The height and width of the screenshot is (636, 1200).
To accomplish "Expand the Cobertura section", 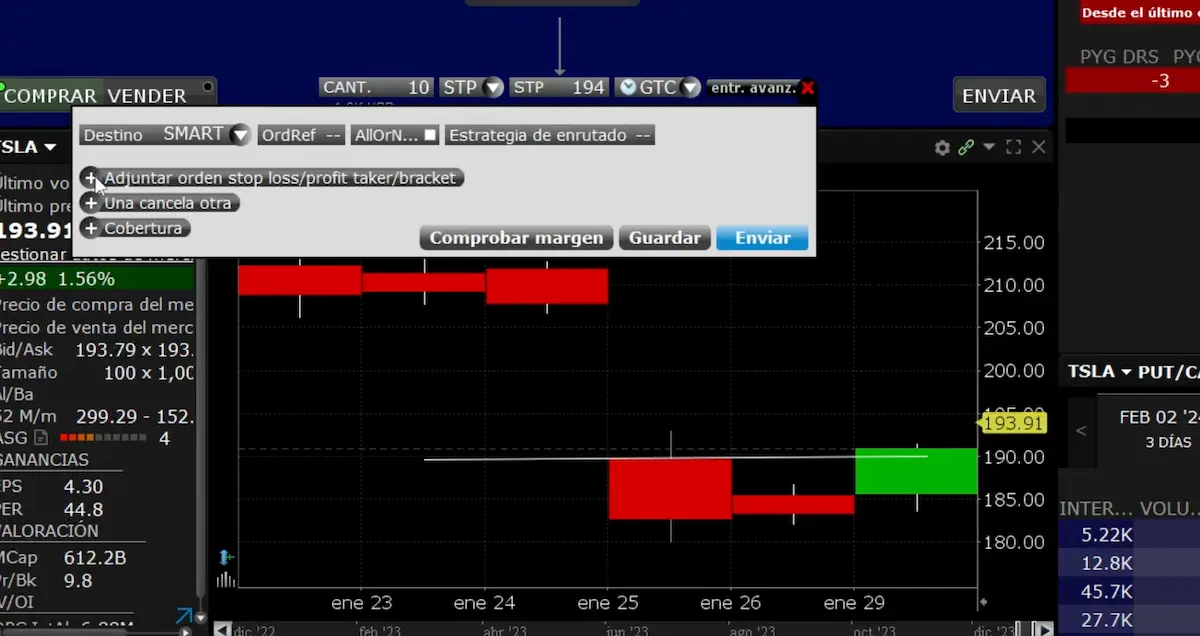I will tap(90, 228).
